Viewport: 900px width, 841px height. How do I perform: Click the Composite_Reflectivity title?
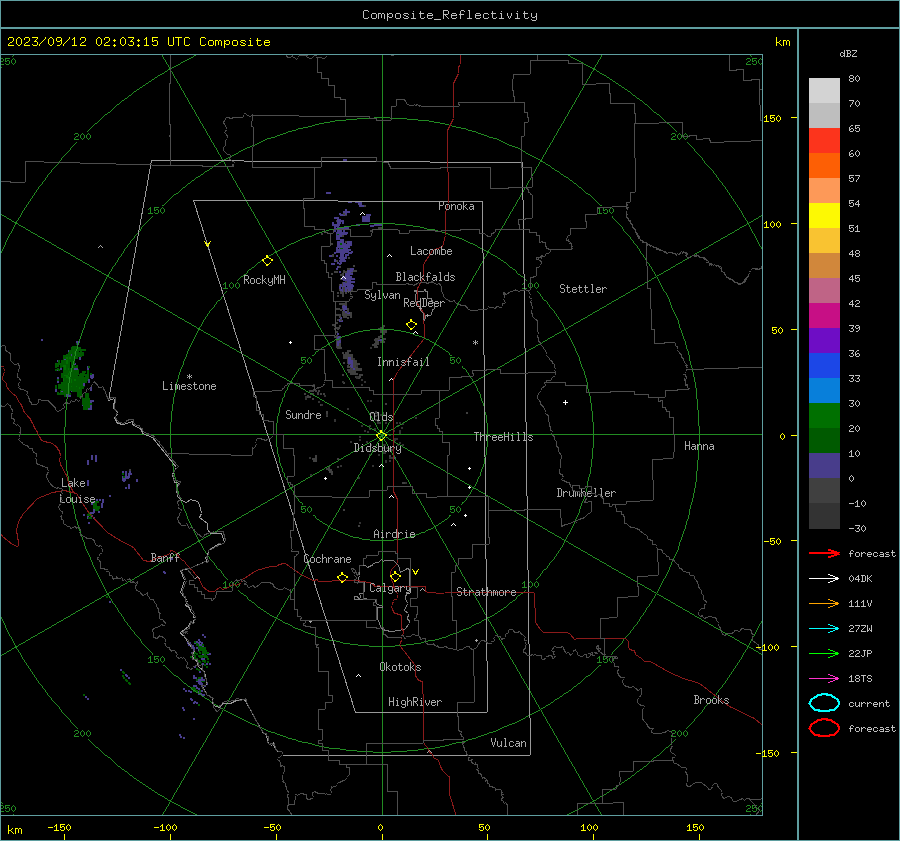[x=449, y=15]
